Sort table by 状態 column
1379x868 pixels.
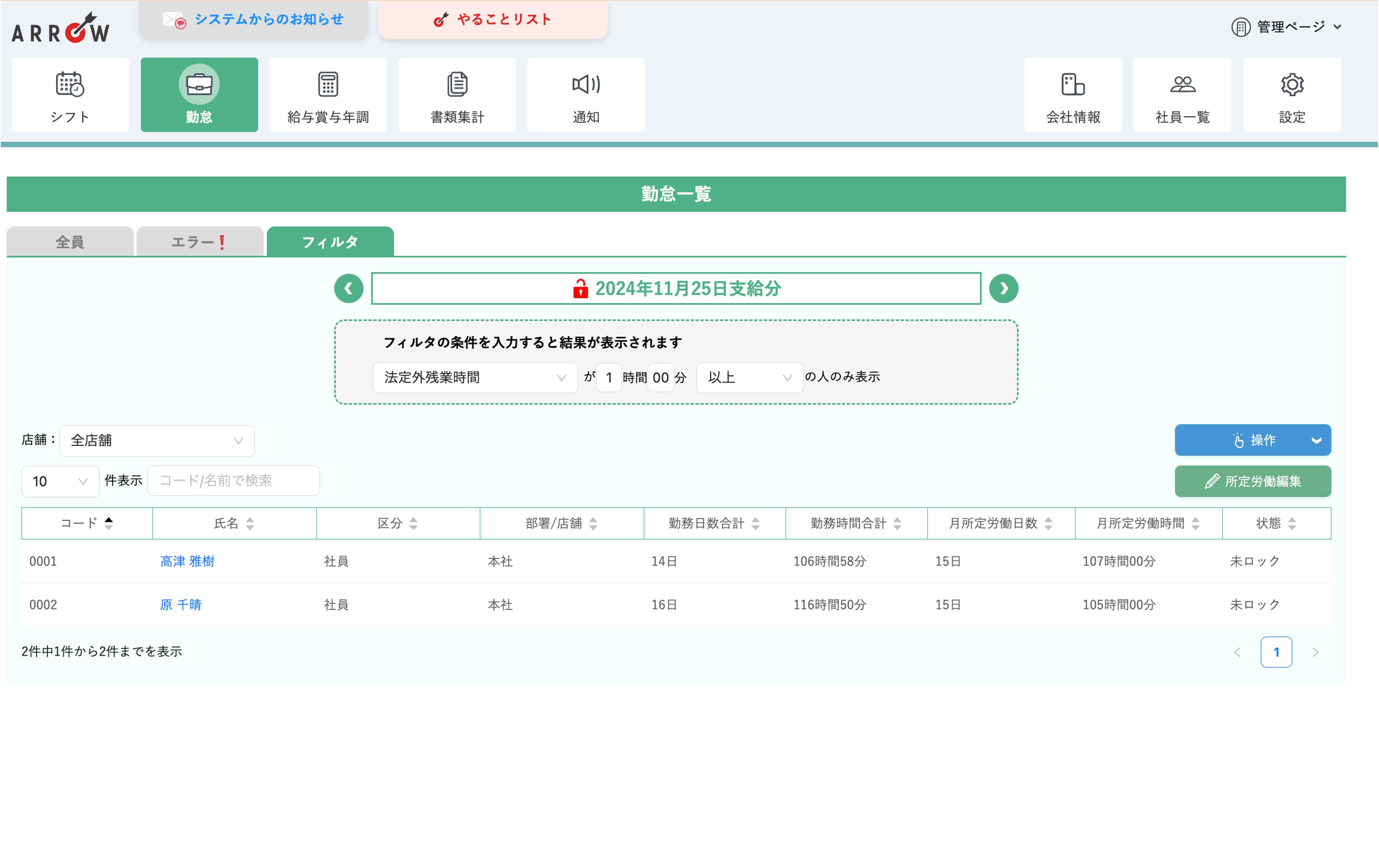click(1291, 523)
